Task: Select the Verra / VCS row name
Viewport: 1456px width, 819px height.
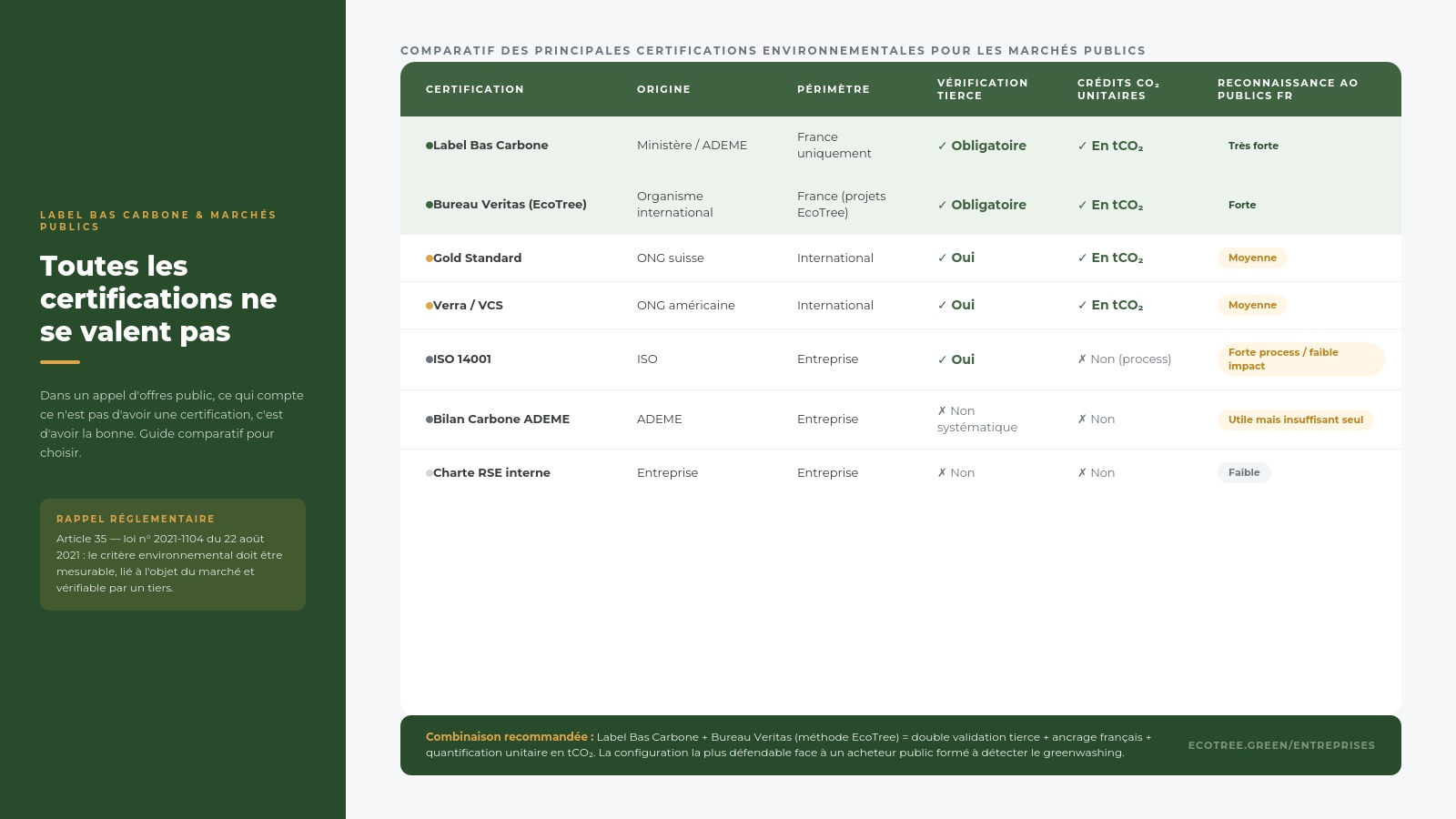Action: 468,306
